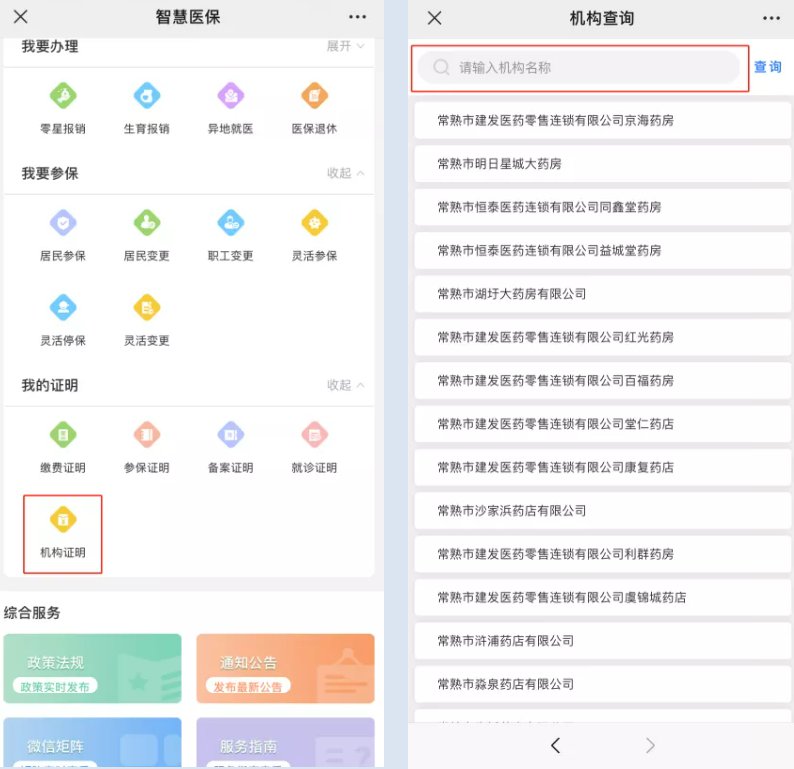Tap the 居民变更 icon

[147, 222]
